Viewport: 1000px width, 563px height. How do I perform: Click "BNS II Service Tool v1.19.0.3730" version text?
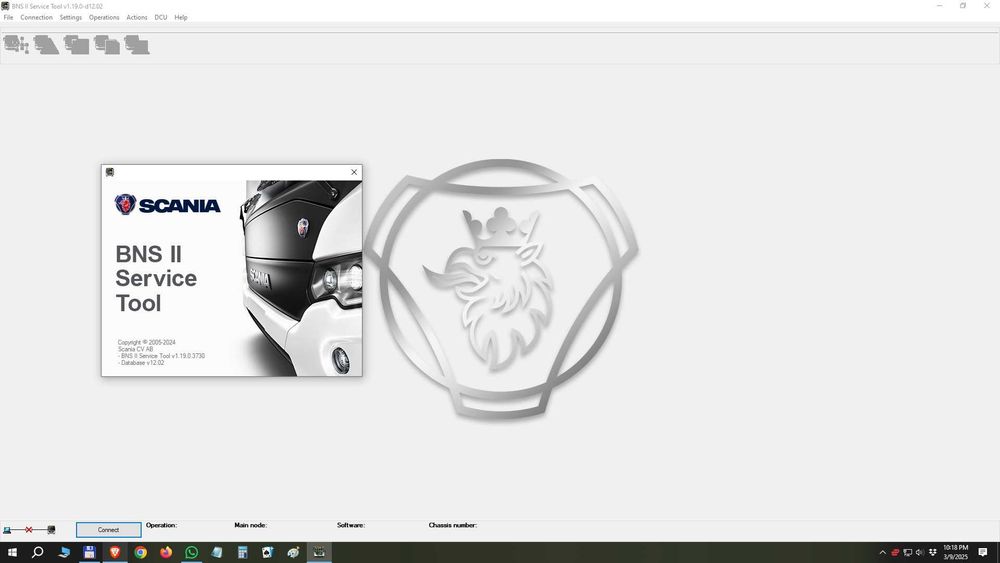[x=161, y=356]
